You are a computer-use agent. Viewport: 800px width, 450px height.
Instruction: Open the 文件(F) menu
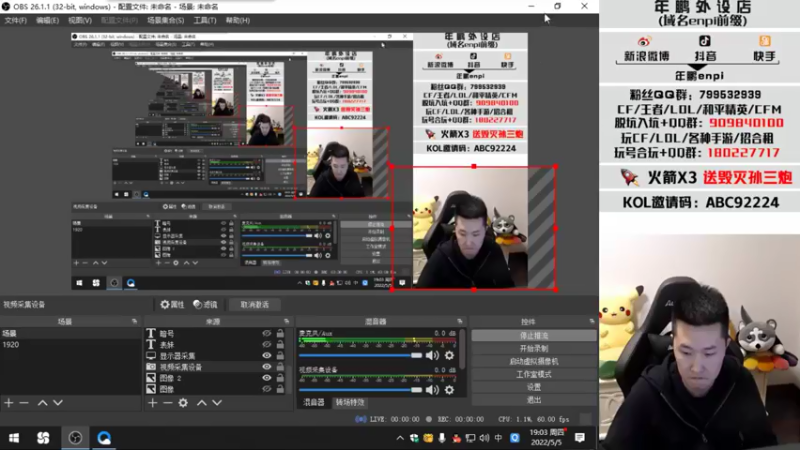click(x=15, y=20)
